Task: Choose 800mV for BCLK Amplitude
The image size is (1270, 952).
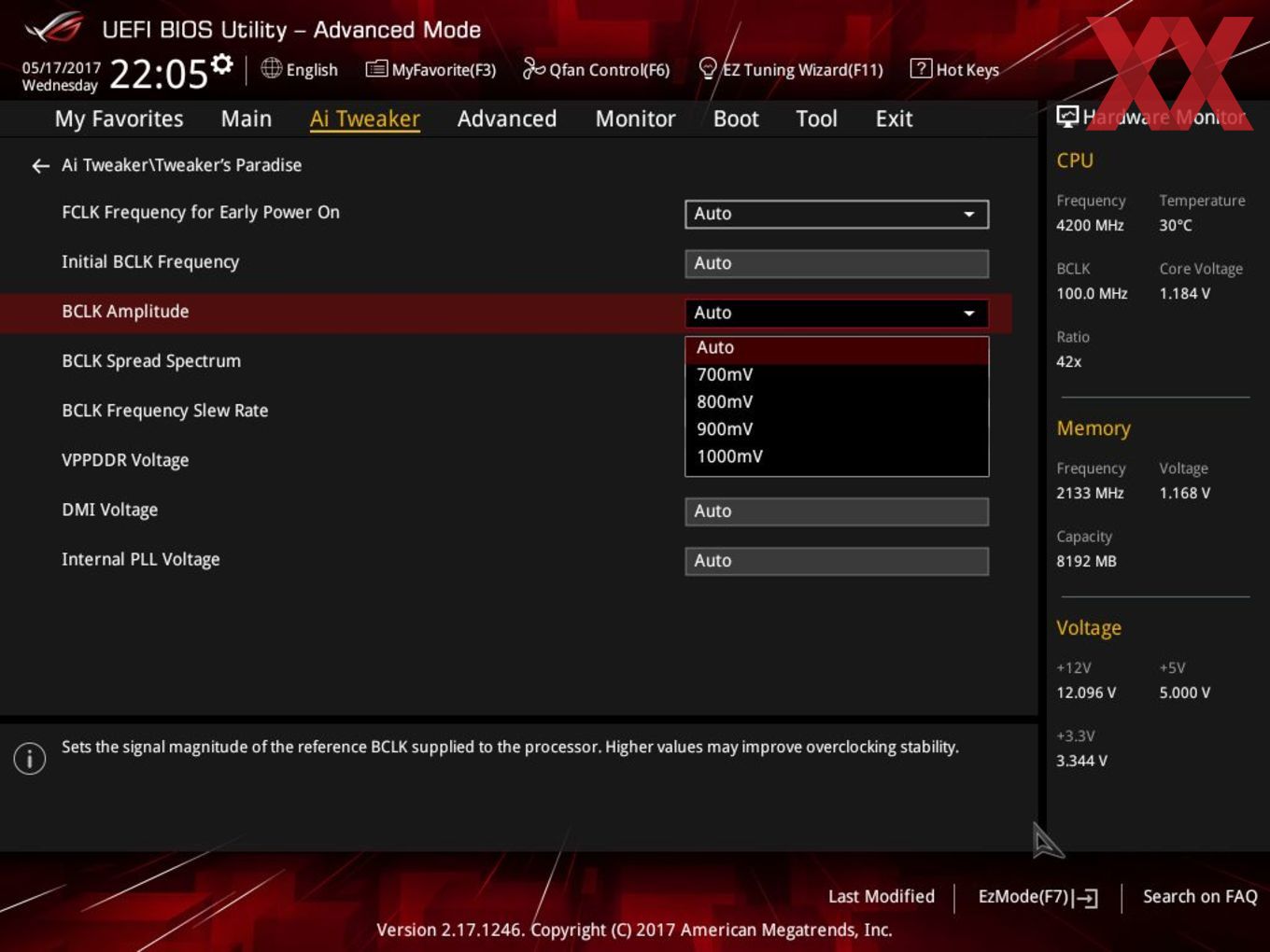Action: click(837, 402)
